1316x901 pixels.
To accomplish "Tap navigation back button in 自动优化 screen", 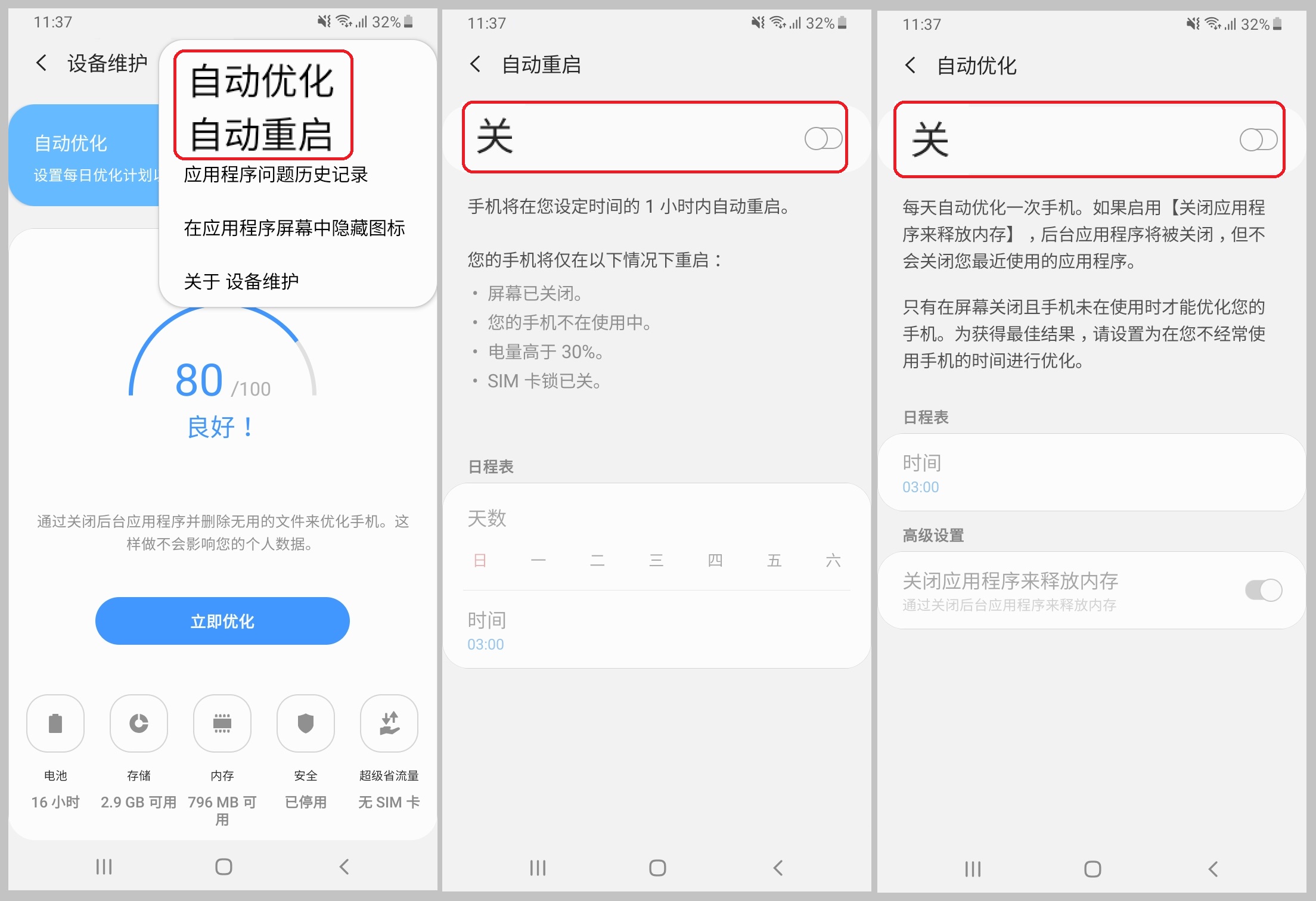I will [x=1213, y=869].
